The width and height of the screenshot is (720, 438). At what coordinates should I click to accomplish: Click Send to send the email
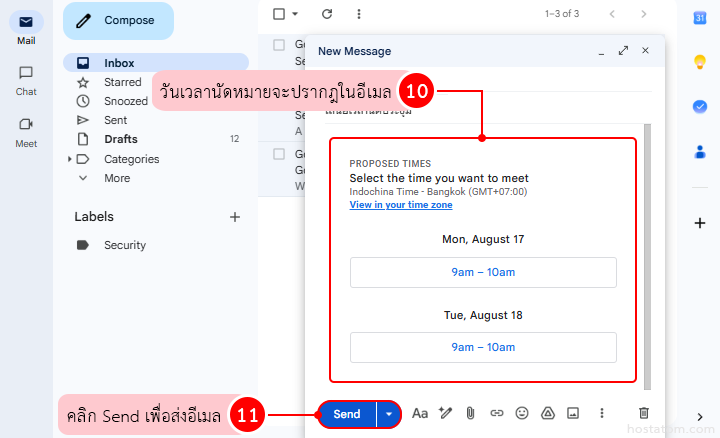[347, 414]
